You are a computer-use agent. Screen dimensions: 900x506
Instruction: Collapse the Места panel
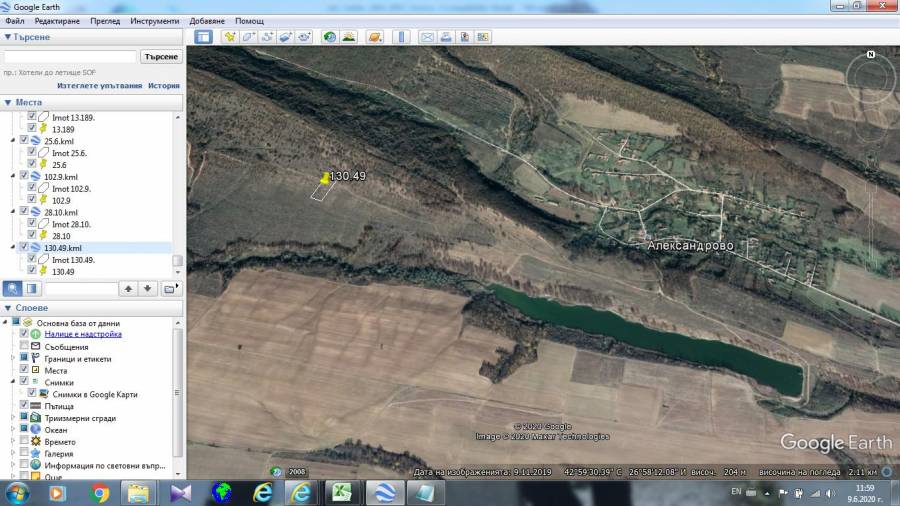coord(8,102)
